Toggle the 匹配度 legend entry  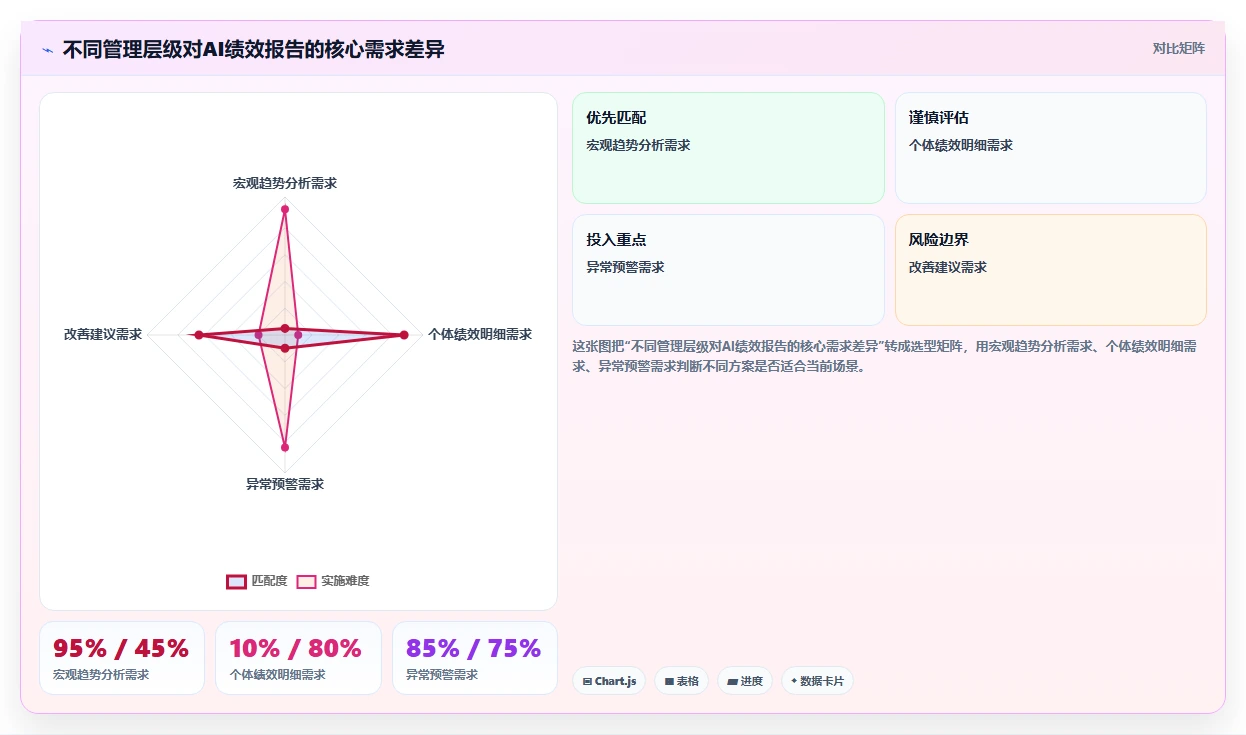tap(257, 581)
